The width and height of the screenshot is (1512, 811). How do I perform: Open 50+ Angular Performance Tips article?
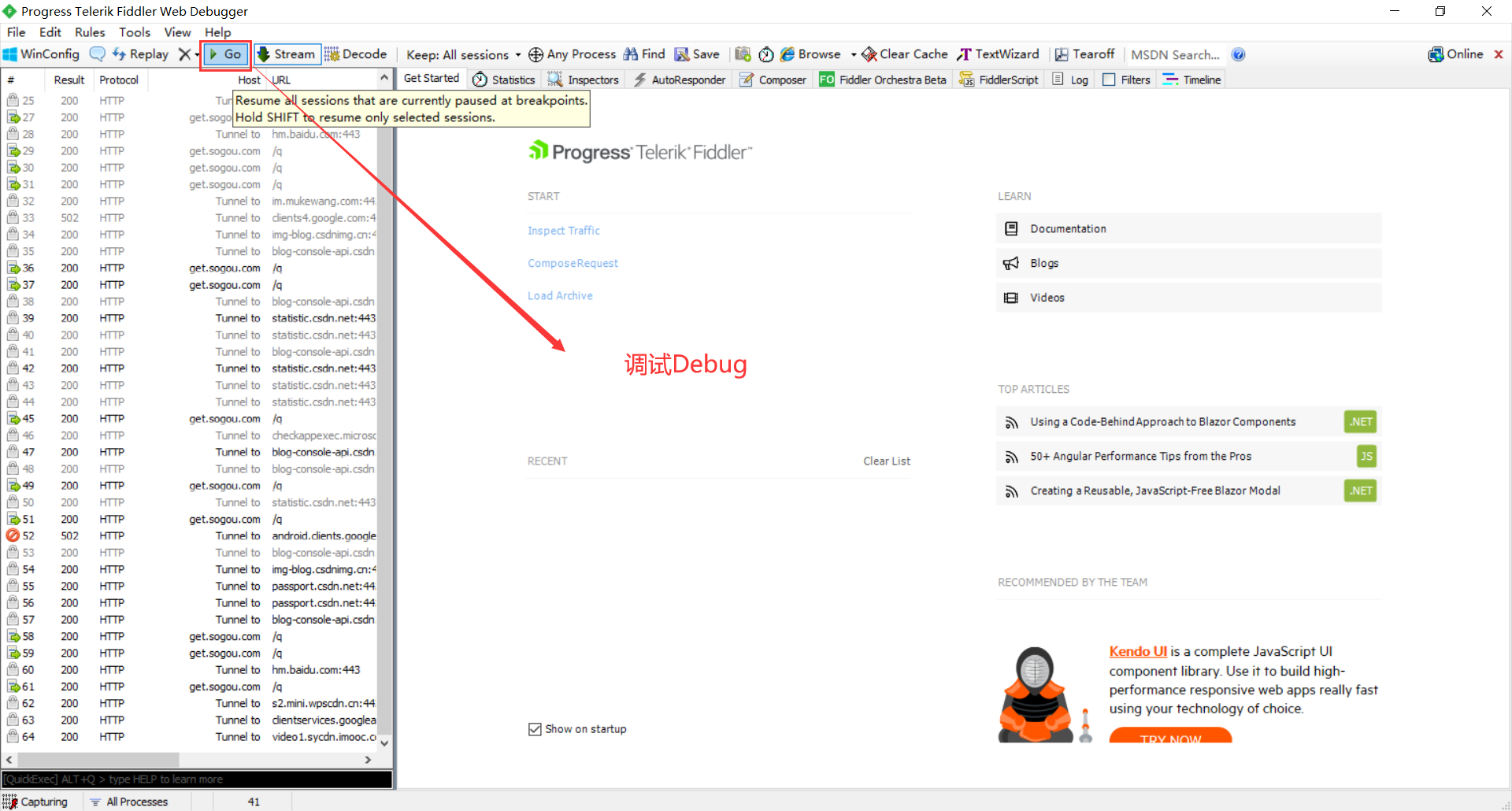pyautogui.click(x=1189, y=457)
